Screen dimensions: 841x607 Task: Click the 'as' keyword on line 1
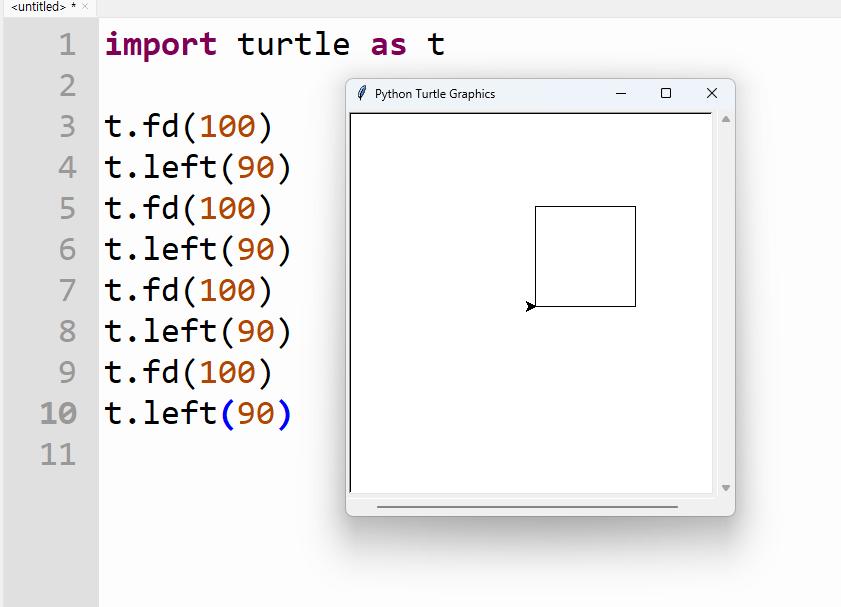[x=388, y=46]
